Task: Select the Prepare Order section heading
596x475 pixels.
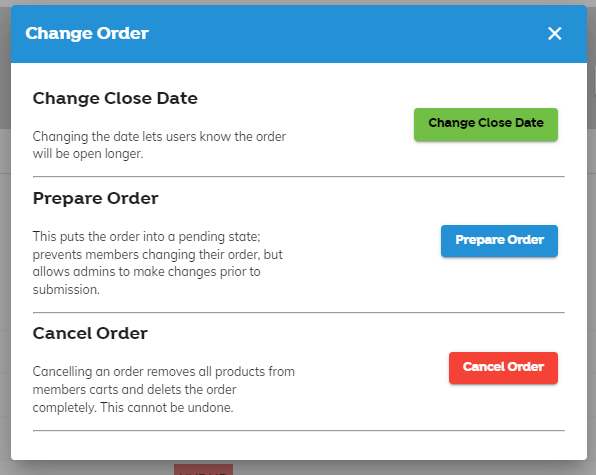Action: click(x=95, y=198)
